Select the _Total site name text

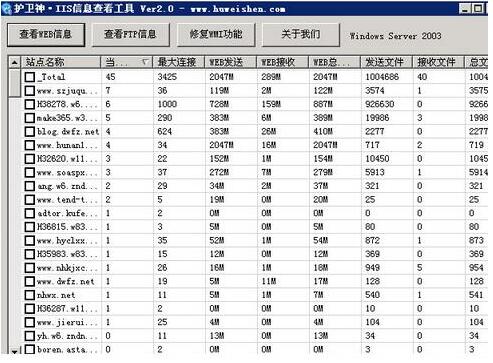[51, 77]
